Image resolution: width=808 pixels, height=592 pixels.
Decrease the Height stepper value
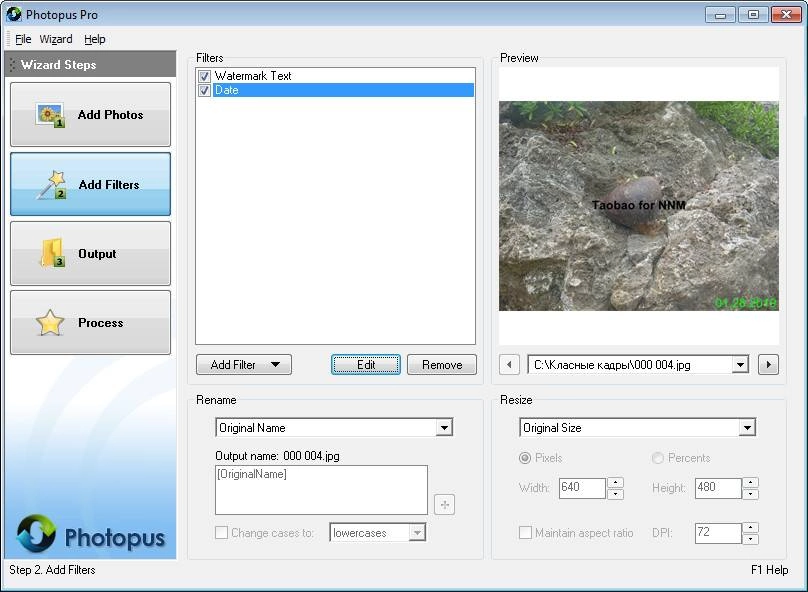pos(750,494)
